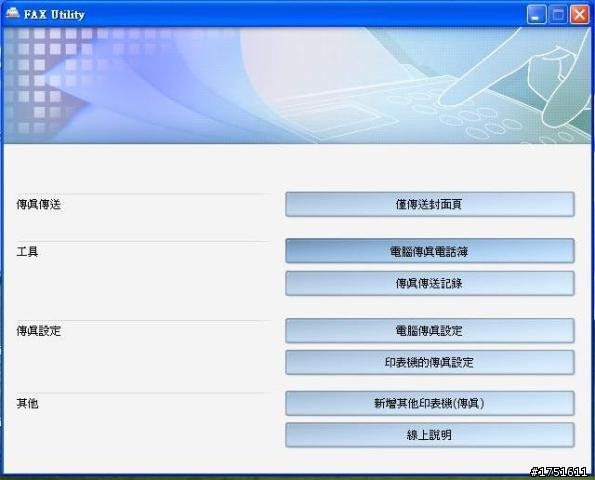Open 印表機的傳真設定
Viewport: 595px width, 480px height.
430,362
